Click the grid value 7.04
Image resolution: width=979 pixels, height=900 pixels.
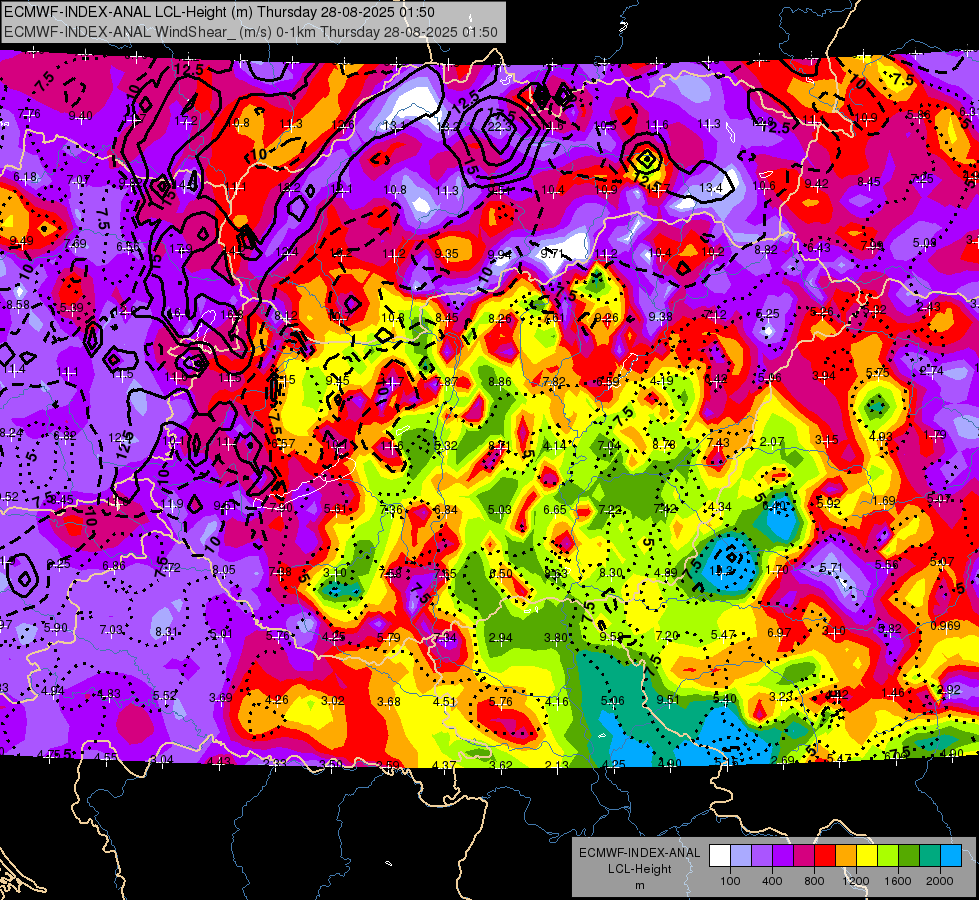click(609, 445)
